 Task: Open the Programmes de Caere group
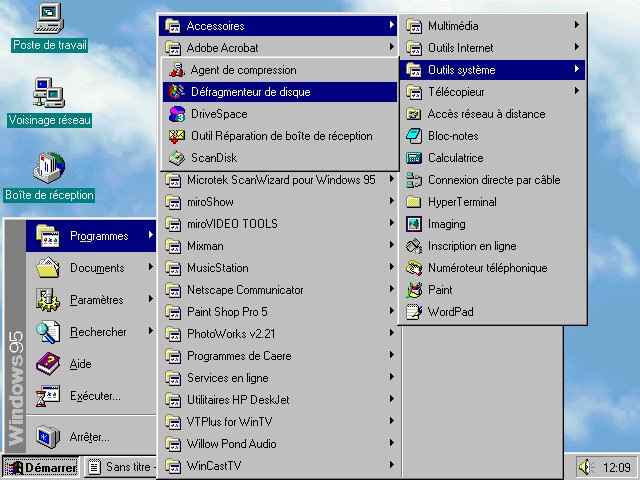pyautogui.click(x=278, y=356)
